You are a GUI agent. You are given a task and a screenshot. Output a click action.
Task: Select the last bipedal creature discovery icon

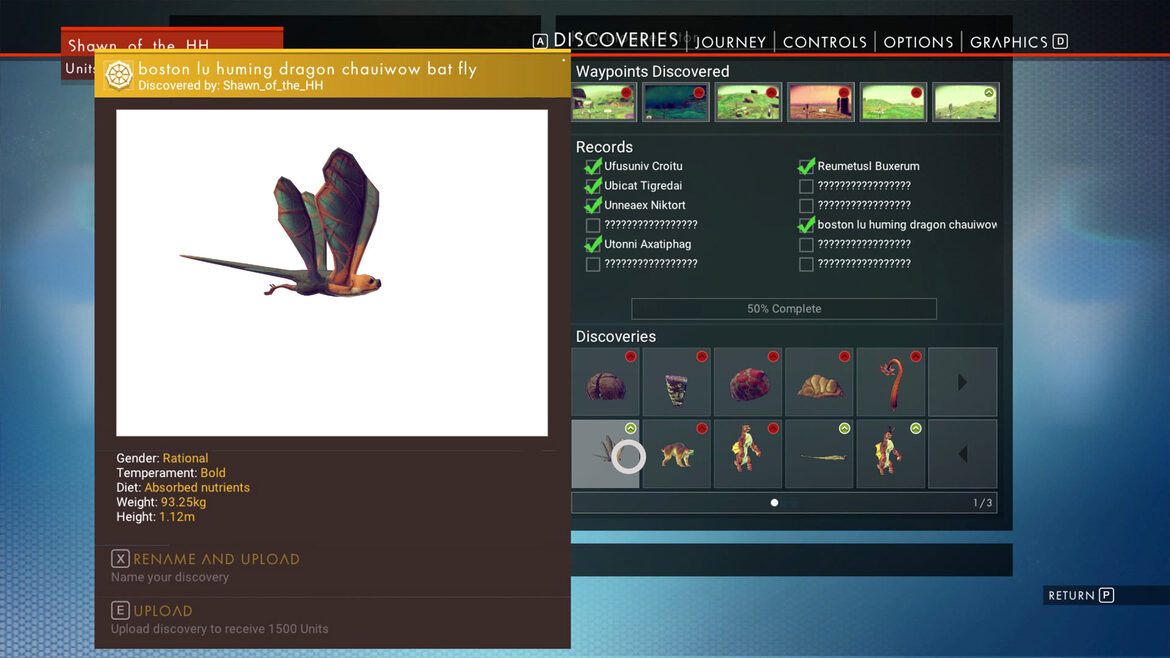(x=890, y=454)
